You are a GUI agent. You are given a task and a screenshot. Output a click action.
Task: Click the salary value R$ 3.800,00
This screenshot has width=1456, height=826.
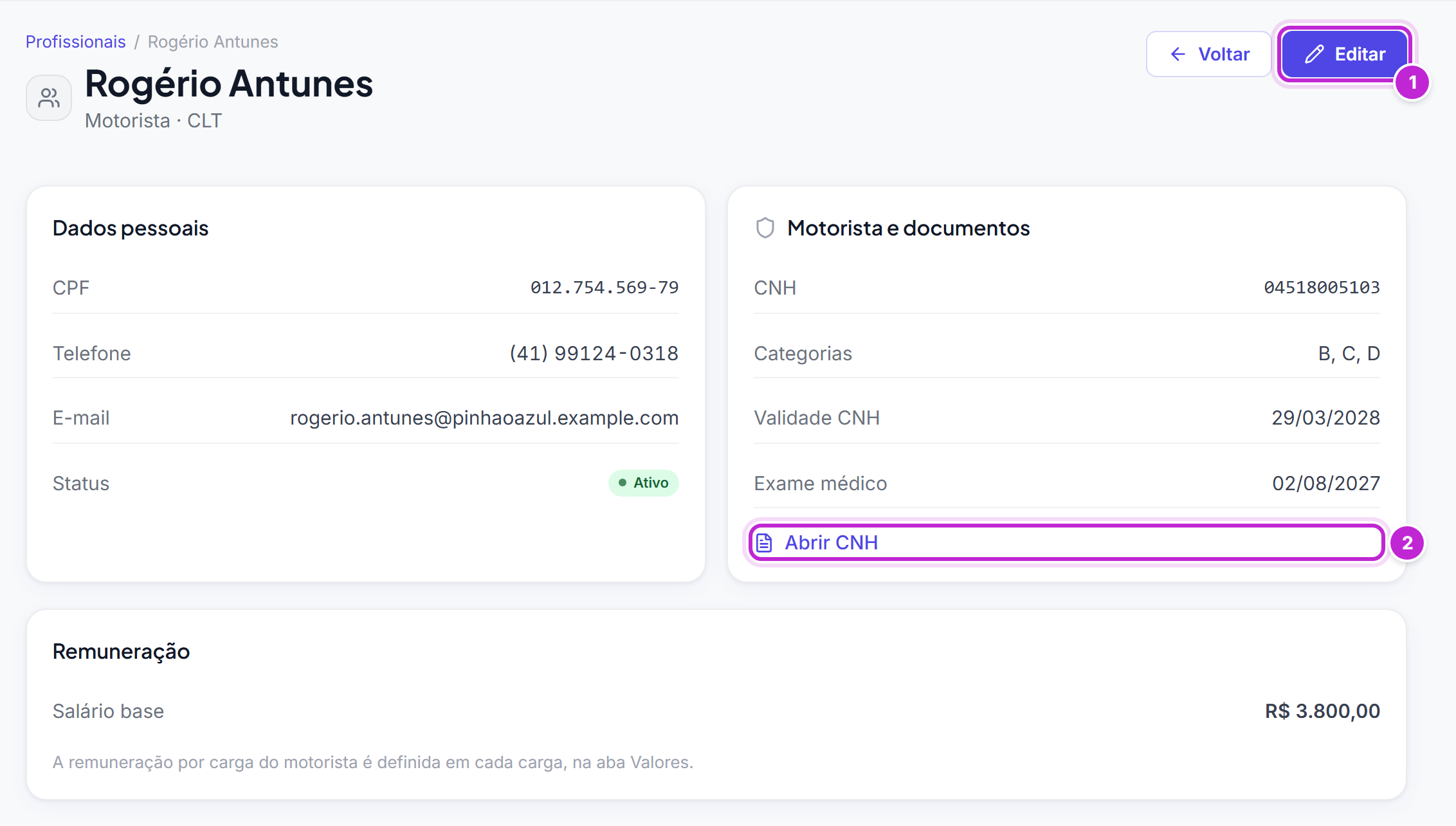pos(1322,711)
